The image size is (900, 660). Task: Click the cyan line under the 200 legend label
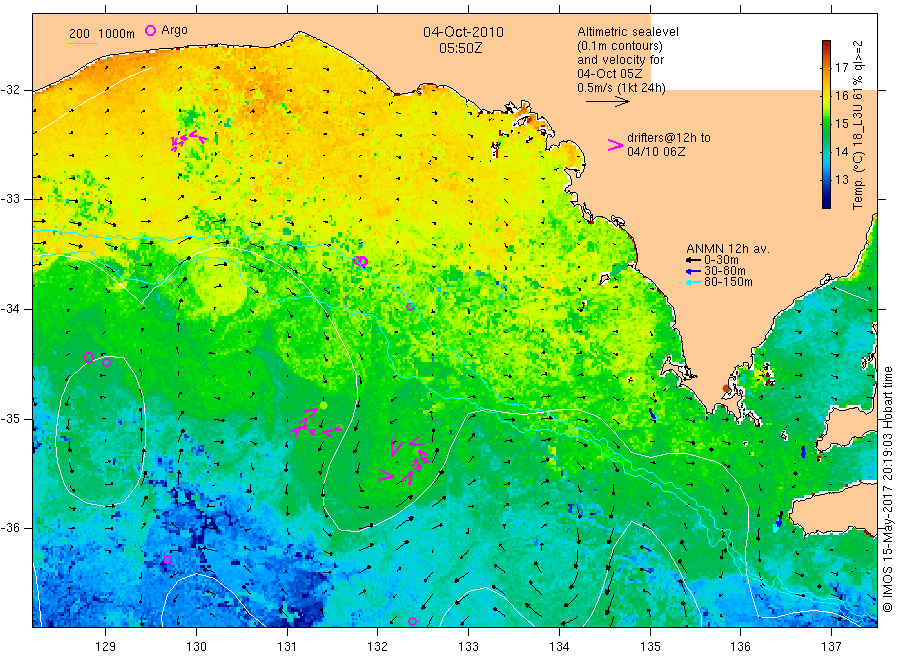point(83,43)
